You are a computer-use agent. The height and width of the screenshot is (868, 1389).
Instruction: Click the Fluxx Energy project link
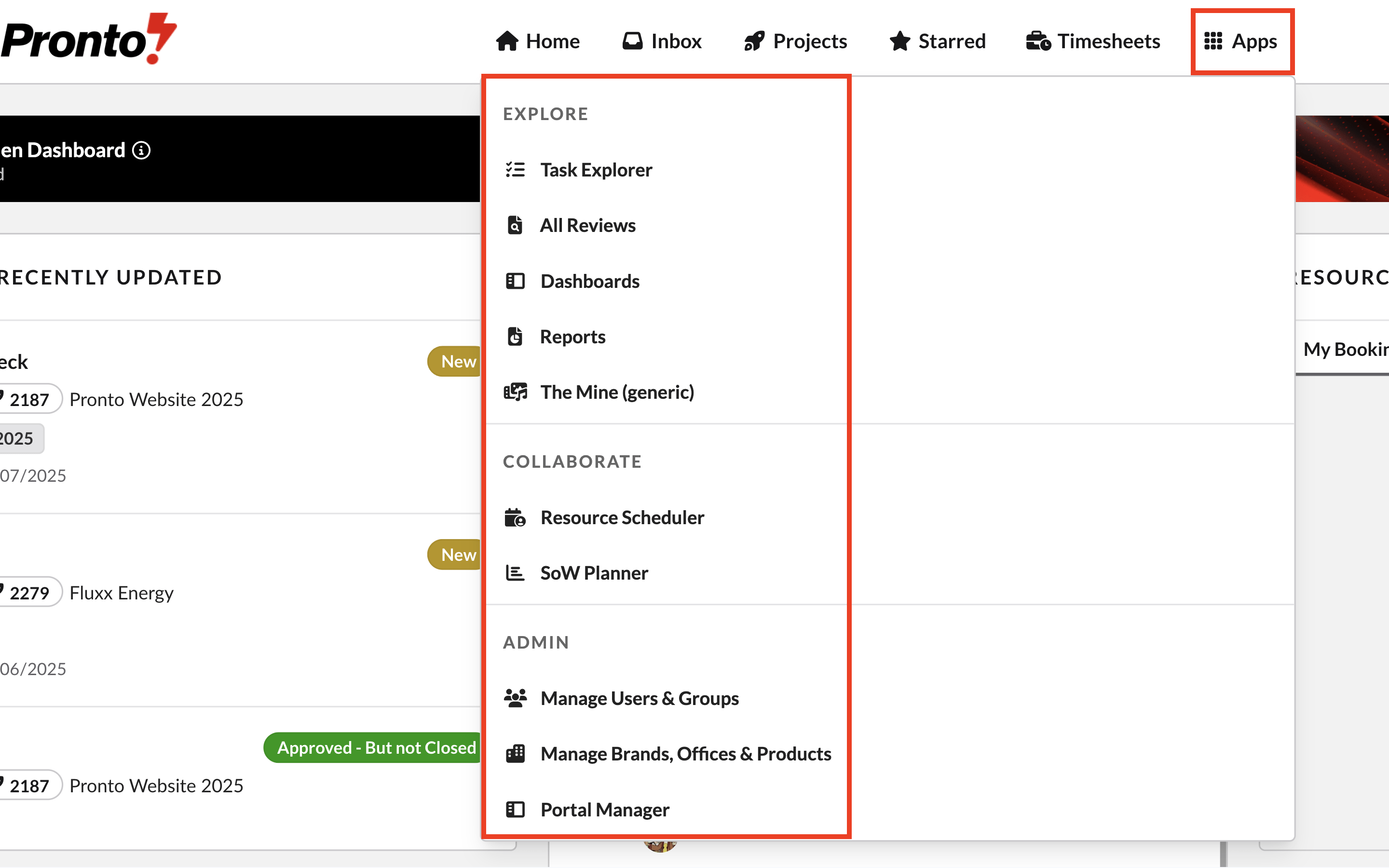tap(121, 593)
